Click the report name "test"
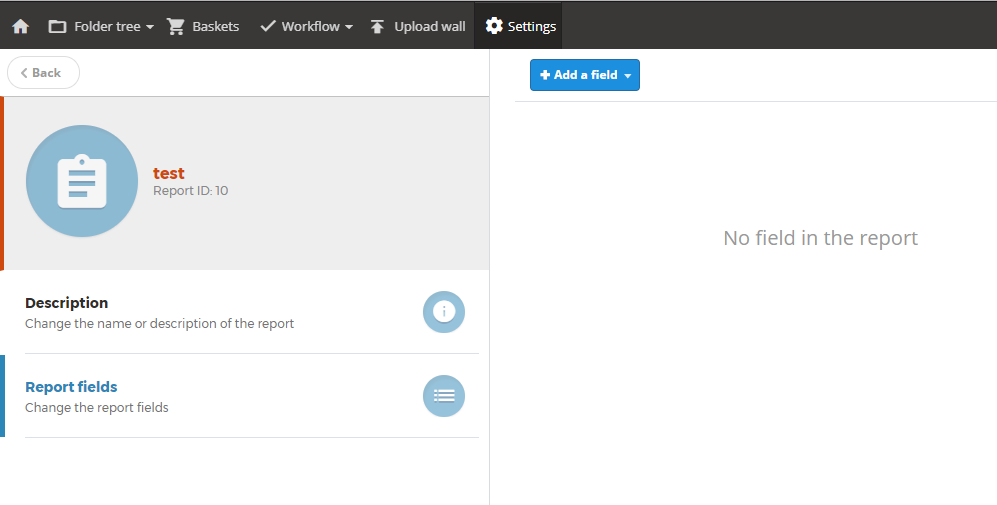 [168, 173]
